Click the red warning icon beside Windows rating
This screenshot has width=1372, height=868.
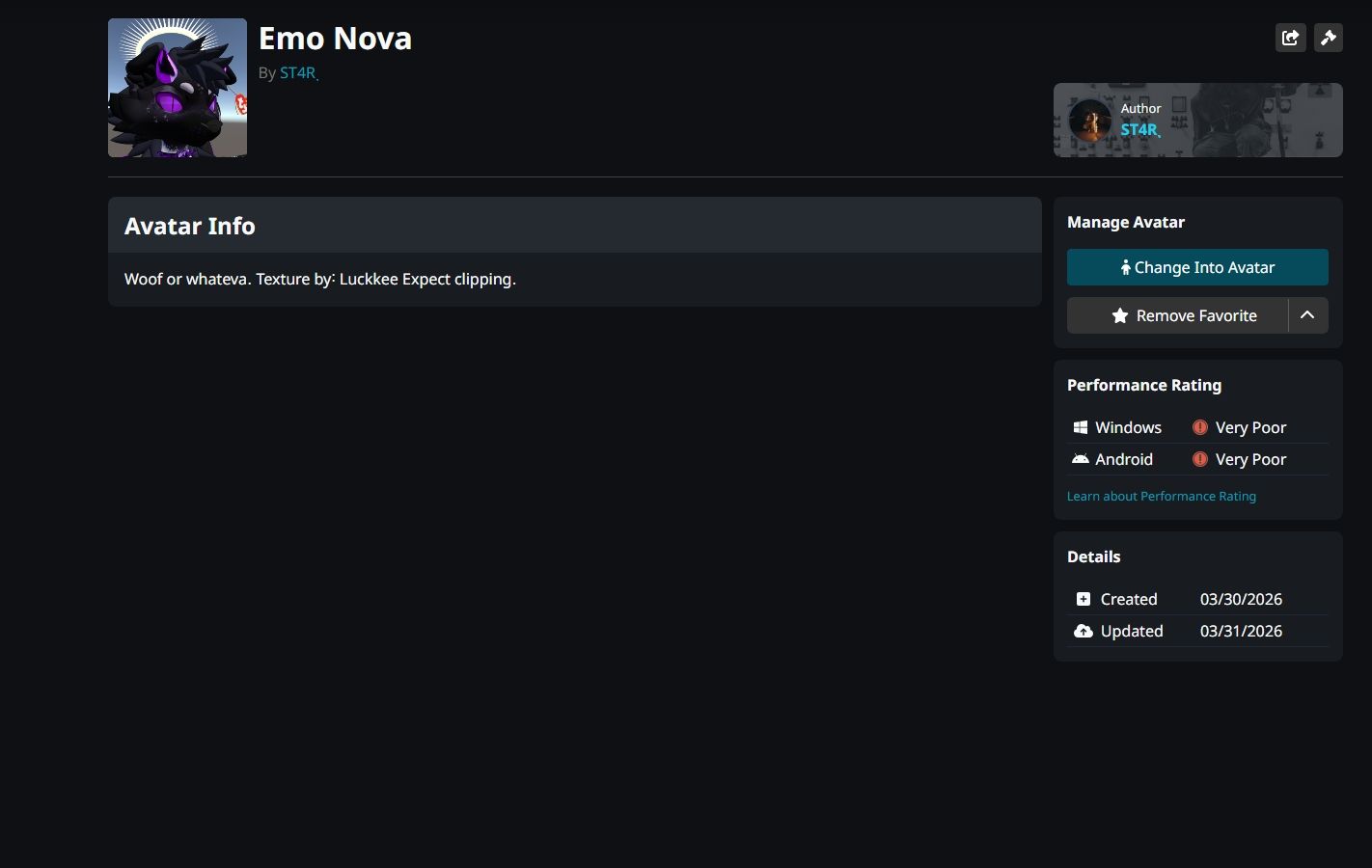[x=1200, y=427]
